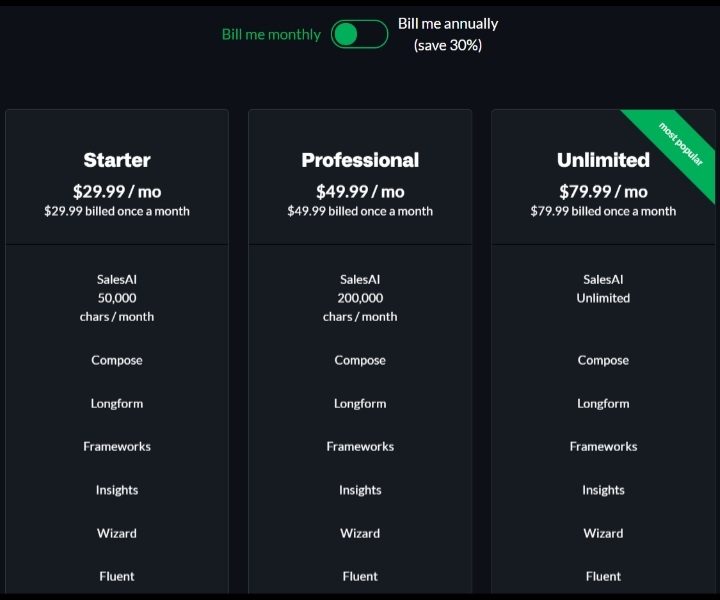Select the Unlimited plan heading
Viewport: 720px width, 600px height.
coord(603,160)
